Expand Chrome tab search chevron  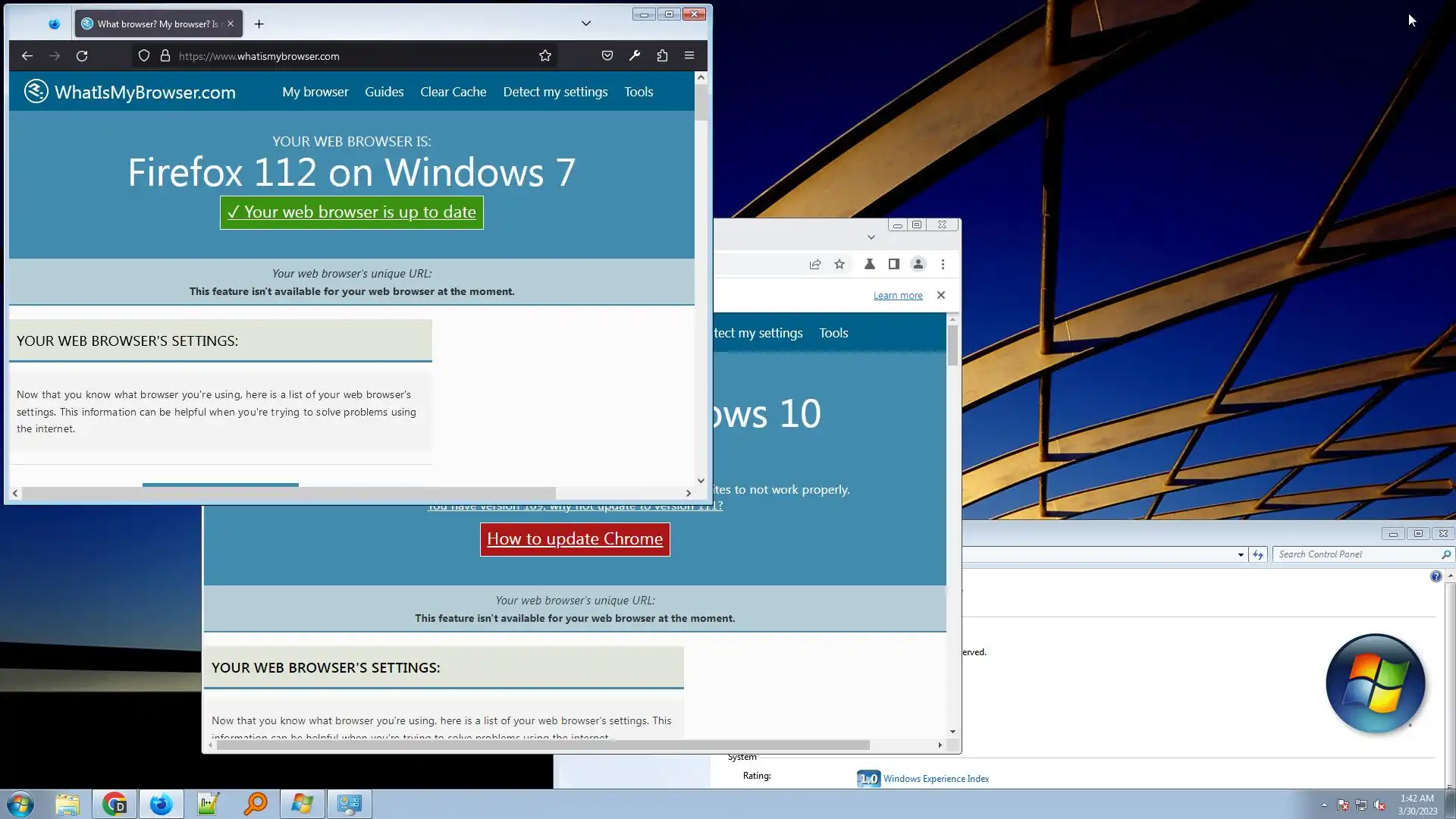click(x=871, y=237)
